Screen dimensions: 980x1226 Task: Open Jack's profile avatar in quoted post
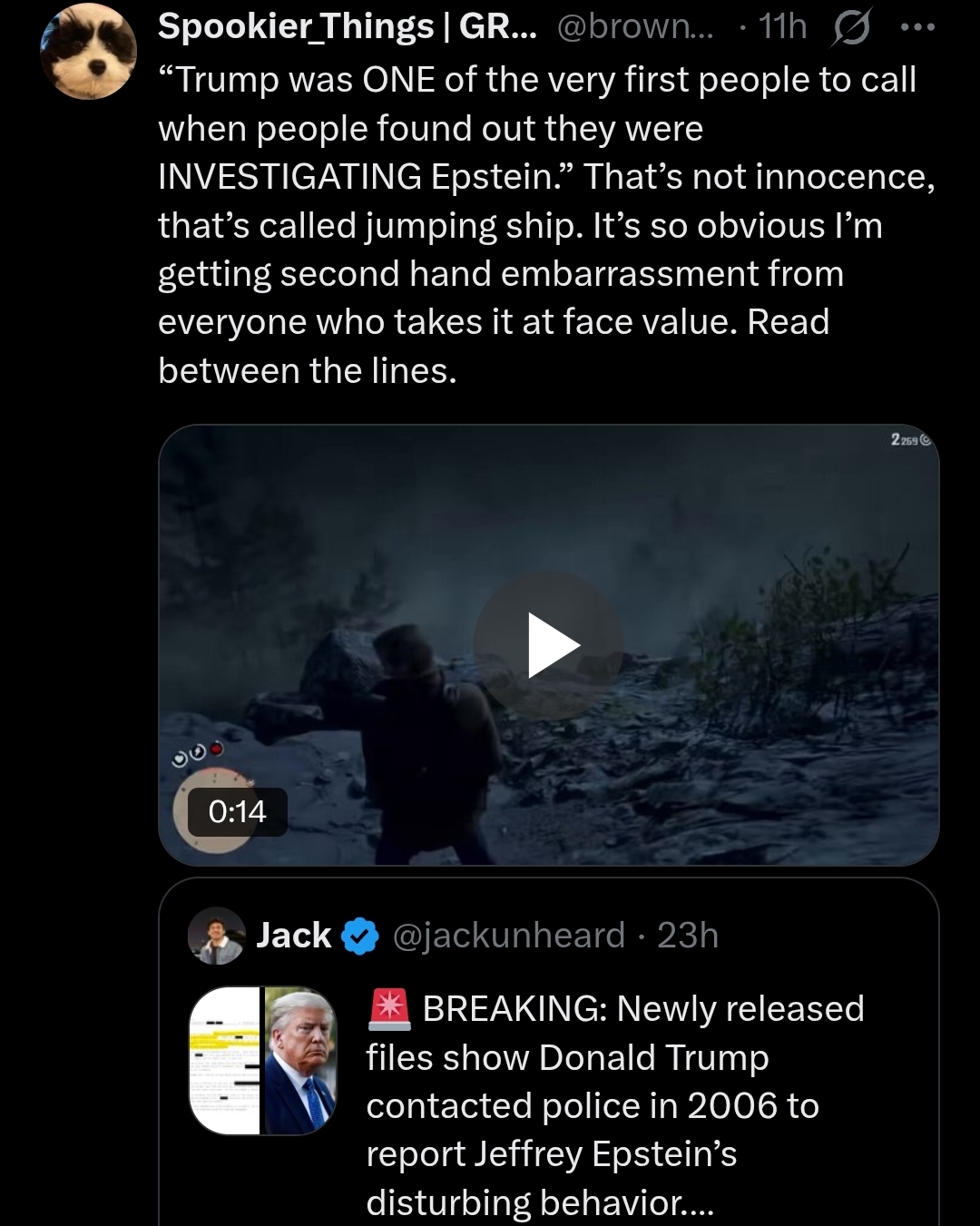(216, 936)
